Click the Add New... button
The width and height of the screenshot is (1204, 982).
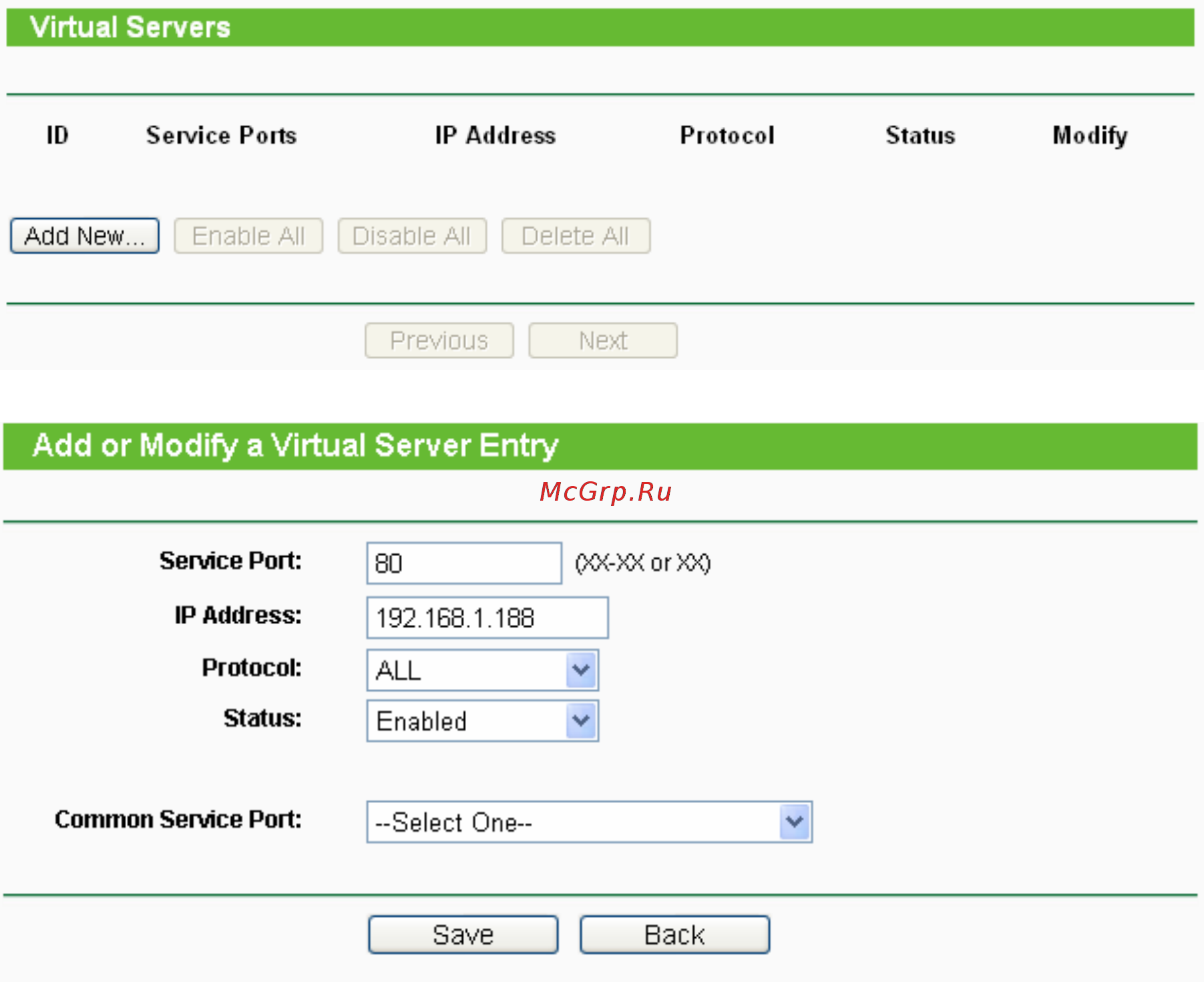[x=85, y=236]
